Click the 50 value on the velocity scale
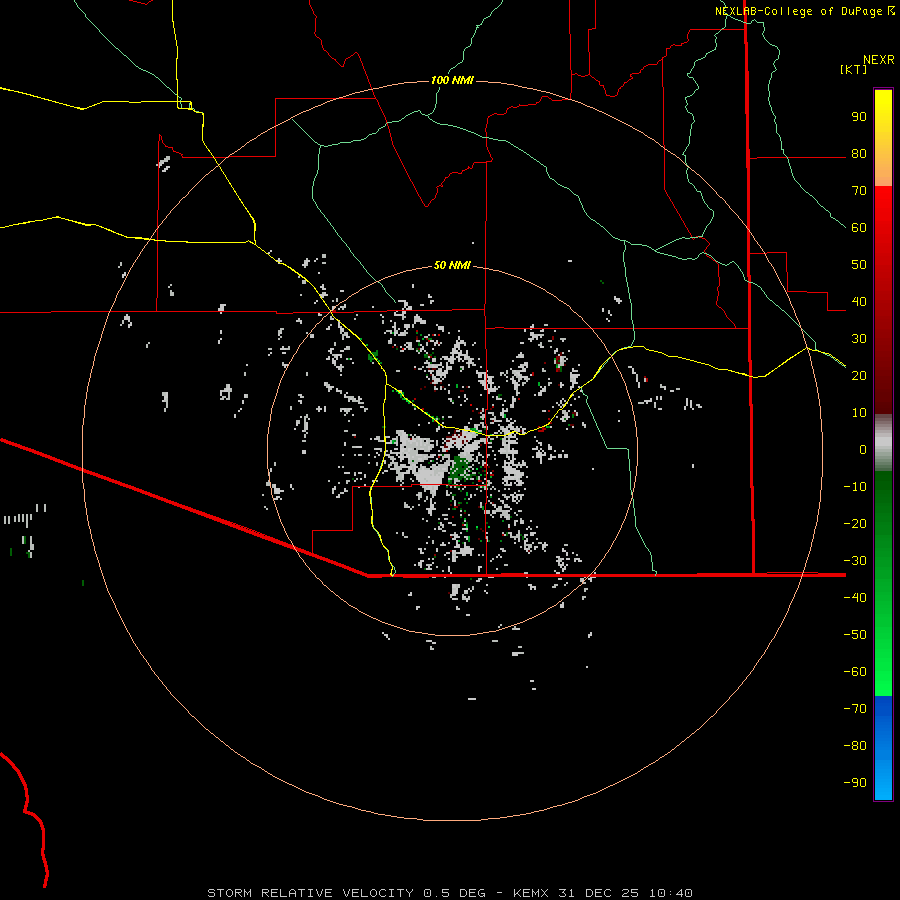The width and height of the screenshot is (900, 900). pyautogui.click(x=859, y=265)
